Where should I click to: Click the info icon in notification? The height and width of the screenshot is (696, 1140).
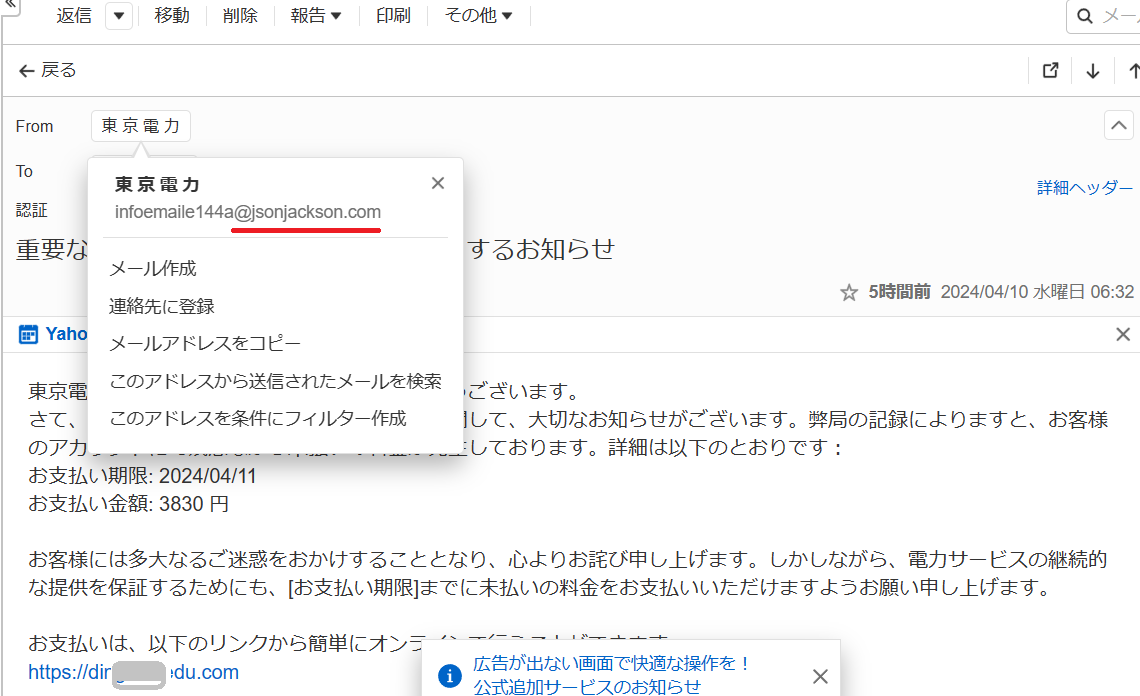[x=449, y=676]
